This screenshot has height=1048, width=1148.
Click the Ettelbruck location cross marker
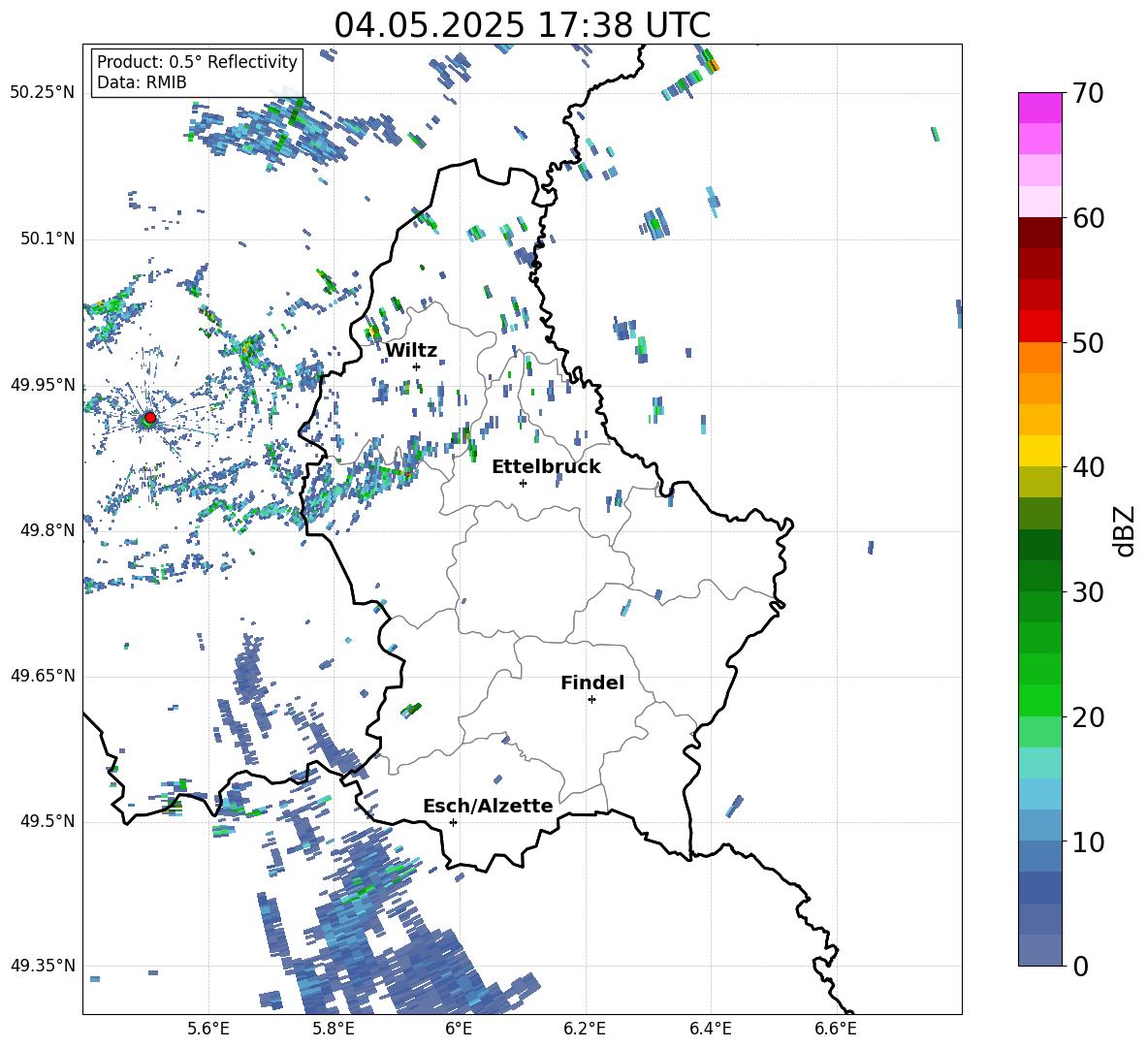pyautogui.click(x=523, y=483)
